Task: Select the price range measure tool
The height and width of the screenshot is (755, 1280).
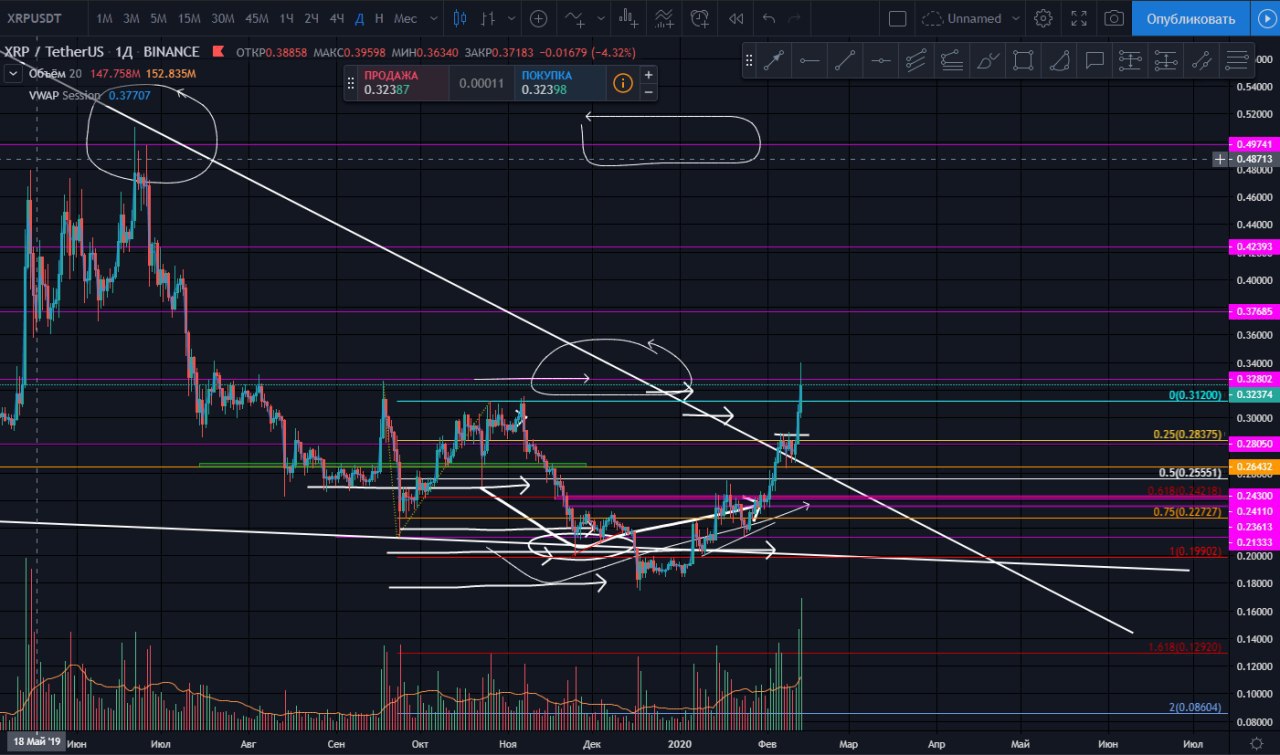Action: pyautogui.click(x=1130, y=61)
